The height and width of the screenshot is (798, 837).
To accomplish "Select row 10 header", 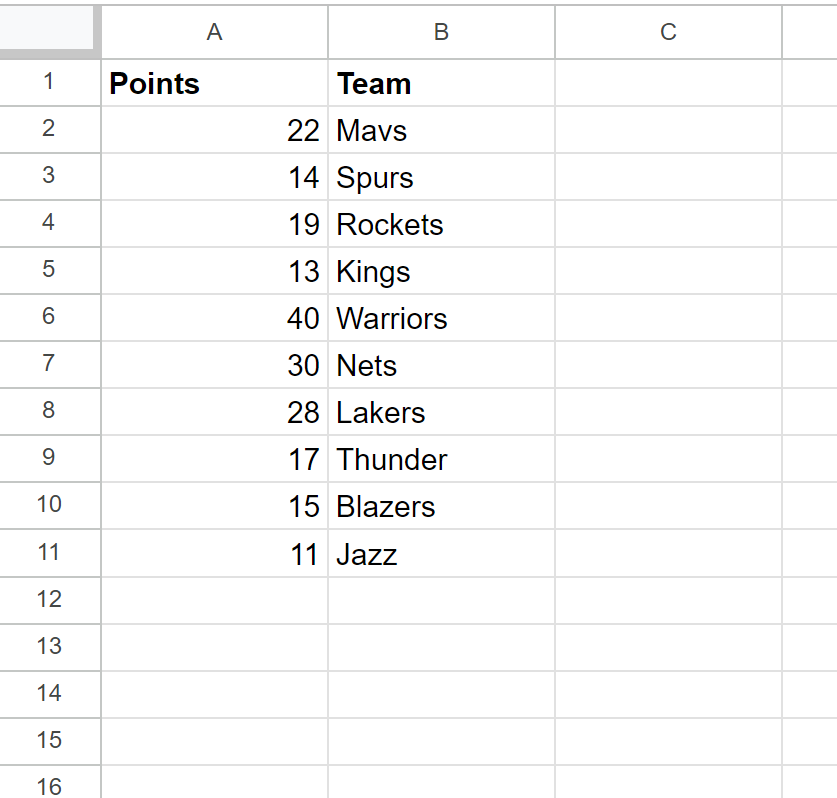I will tap(50, 506).
